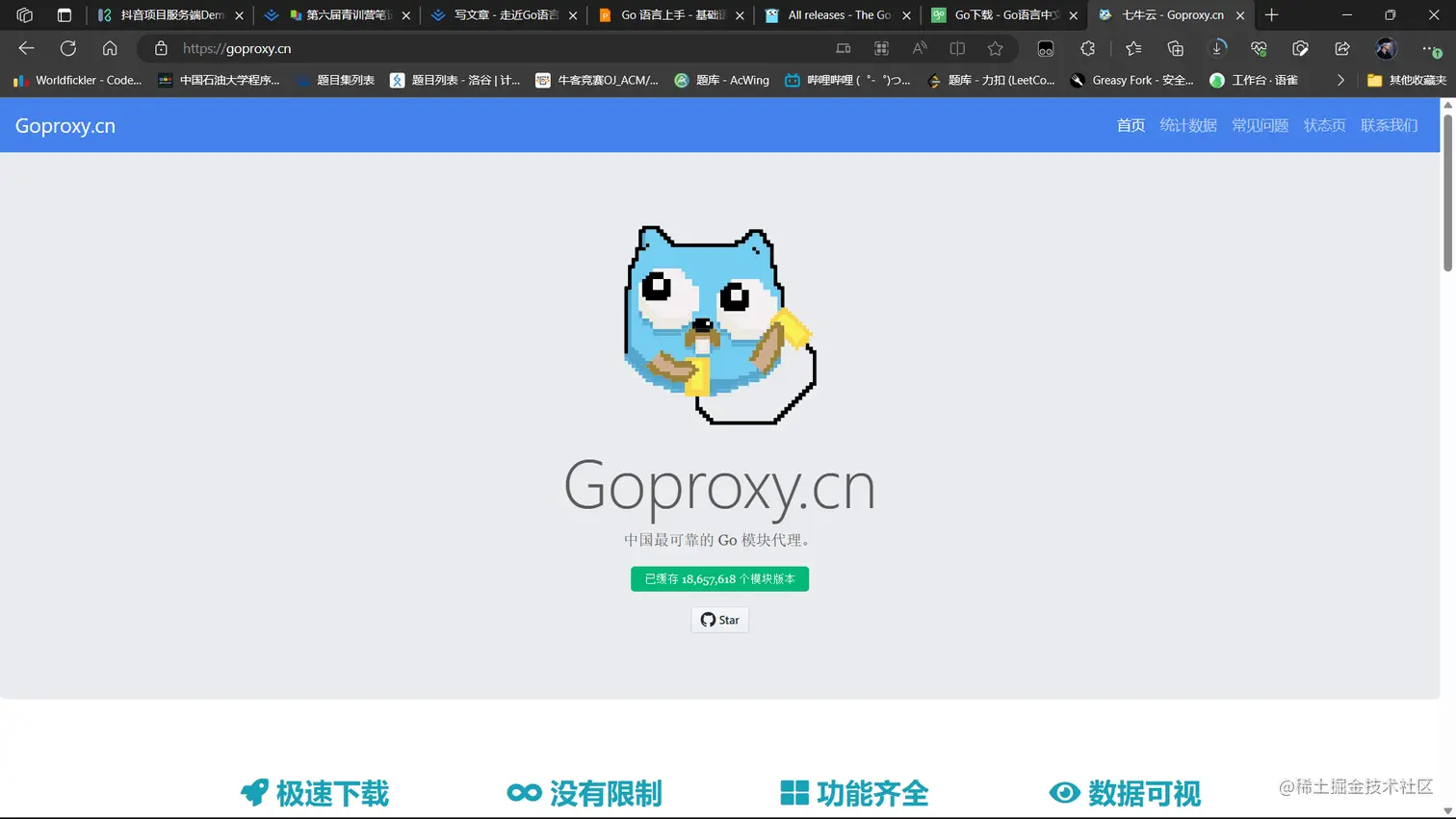
Task: Open the 牛客竞赛OJ_ACM bookmark
Action: click(598, 80)
